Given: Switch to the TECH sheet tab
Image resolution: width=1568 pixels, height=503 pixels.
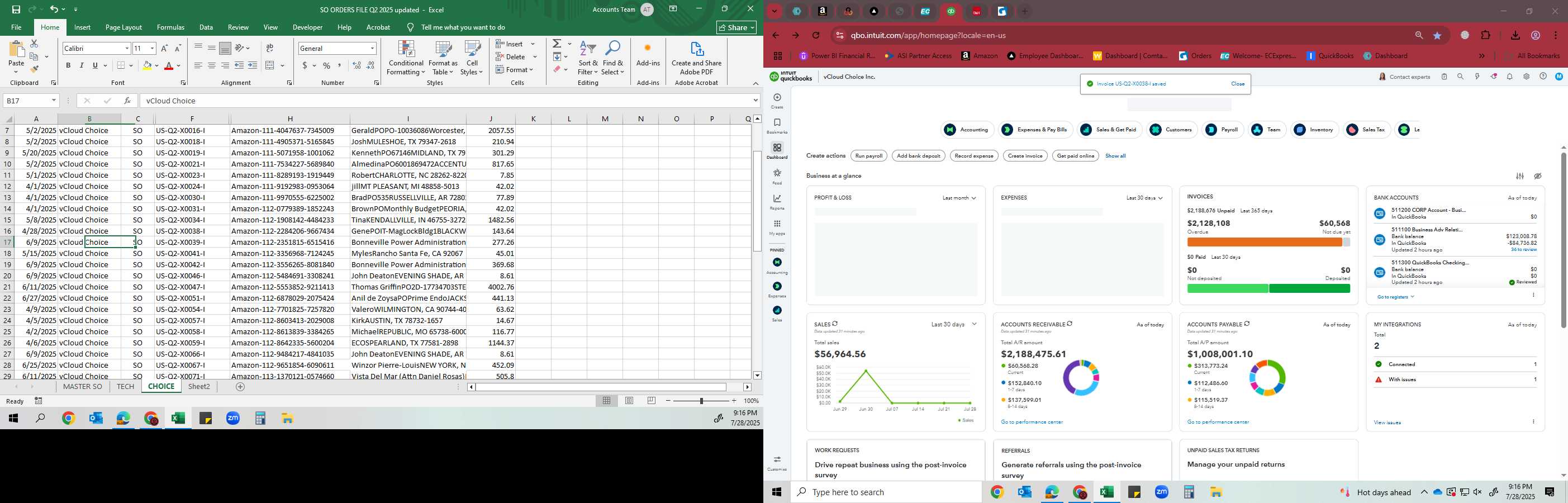Looking at the screenshot, I should pyautogui.click(x=125, y=387).
